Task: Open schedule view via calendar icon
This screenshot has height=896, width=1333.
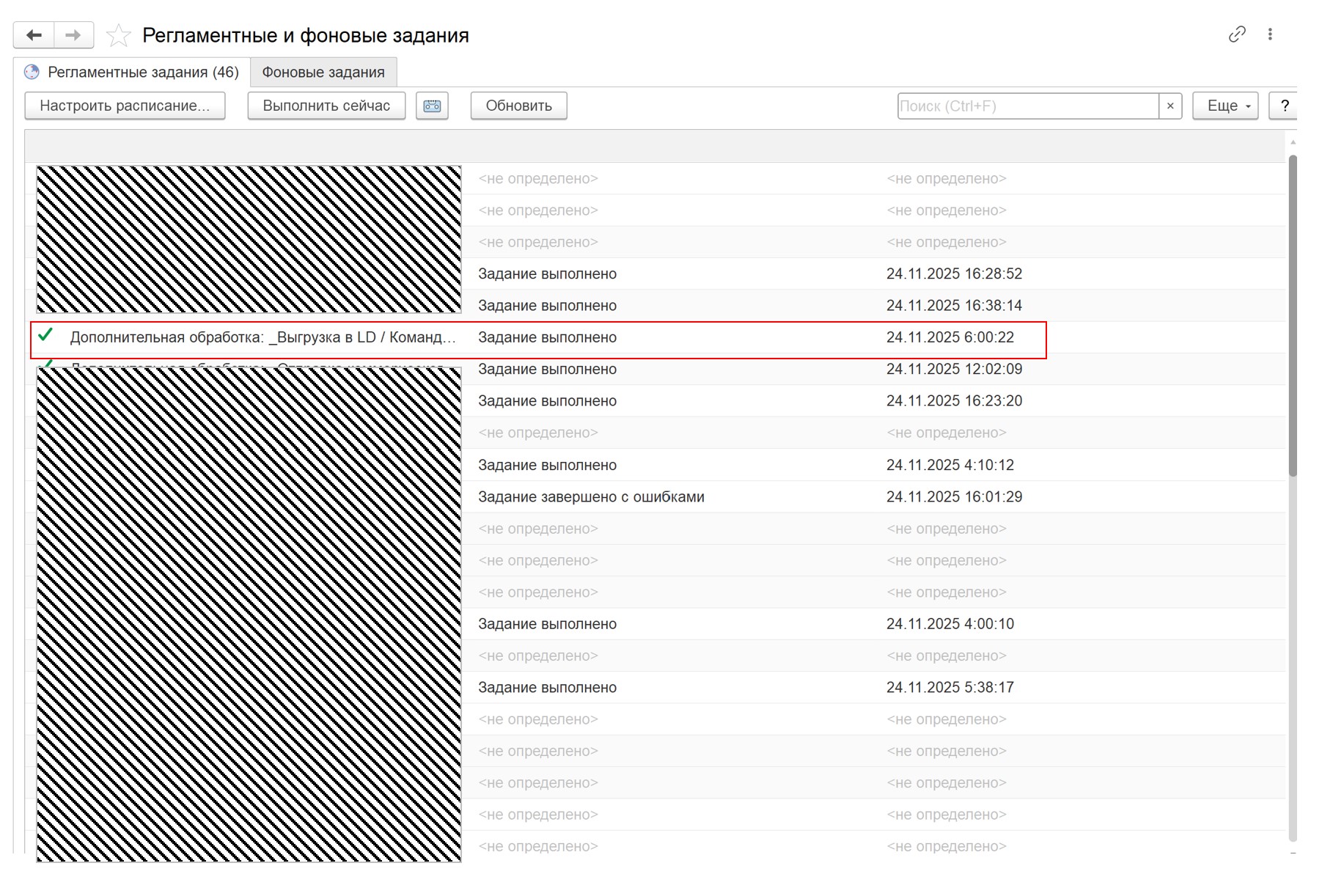Action: click(x=432, y=106)
